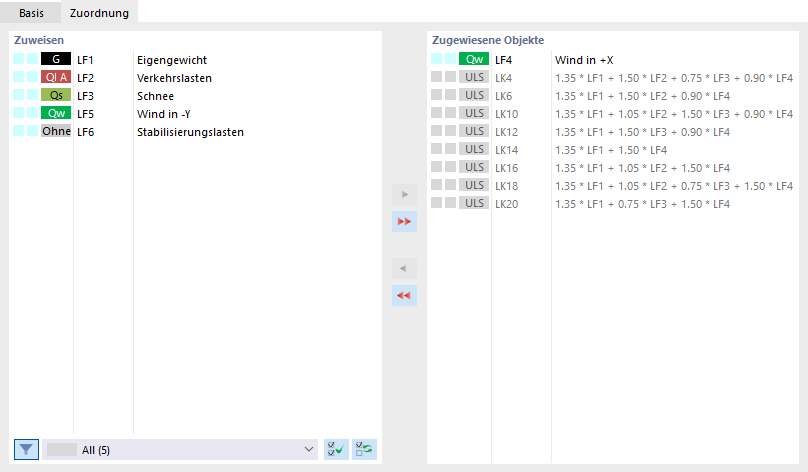Click the filter funnel icon
The width and height of the screenshot is (808, 472).
(x=26, y=450)
